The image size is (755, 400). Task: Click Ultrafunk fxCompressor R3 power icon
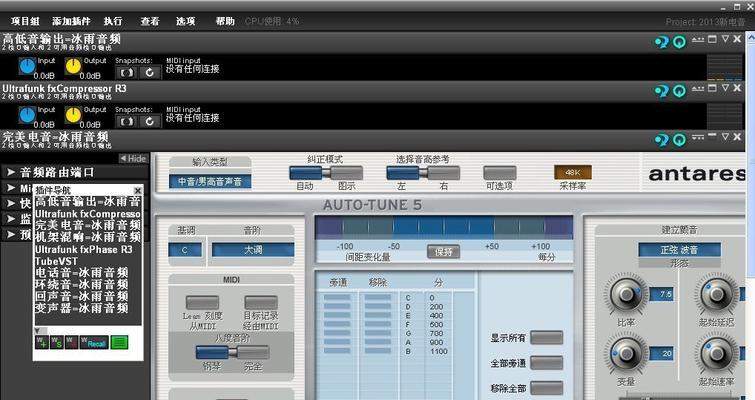tap(679, 91)
